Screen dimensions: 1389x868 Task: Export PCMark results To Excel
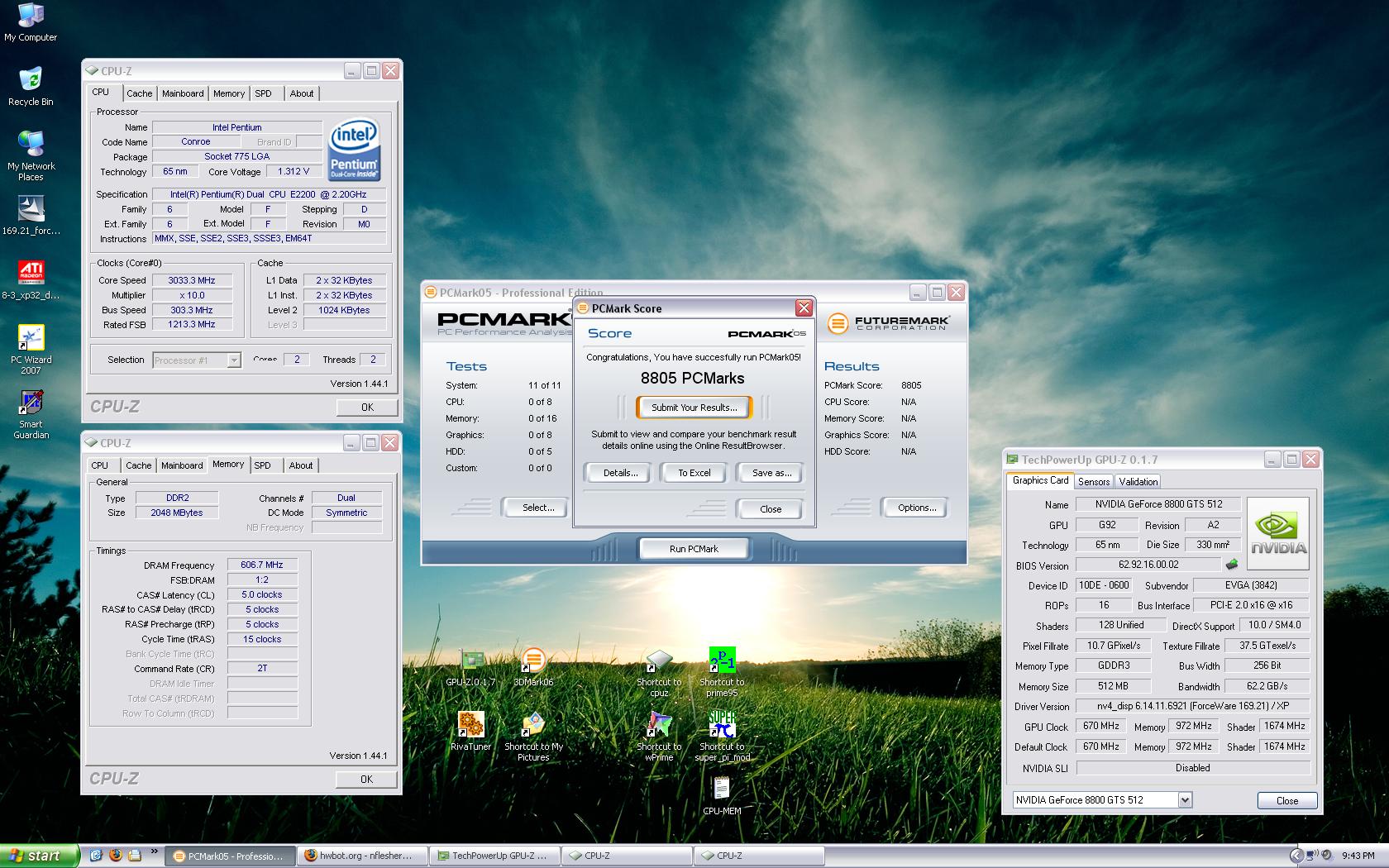[x=694, y=473]
